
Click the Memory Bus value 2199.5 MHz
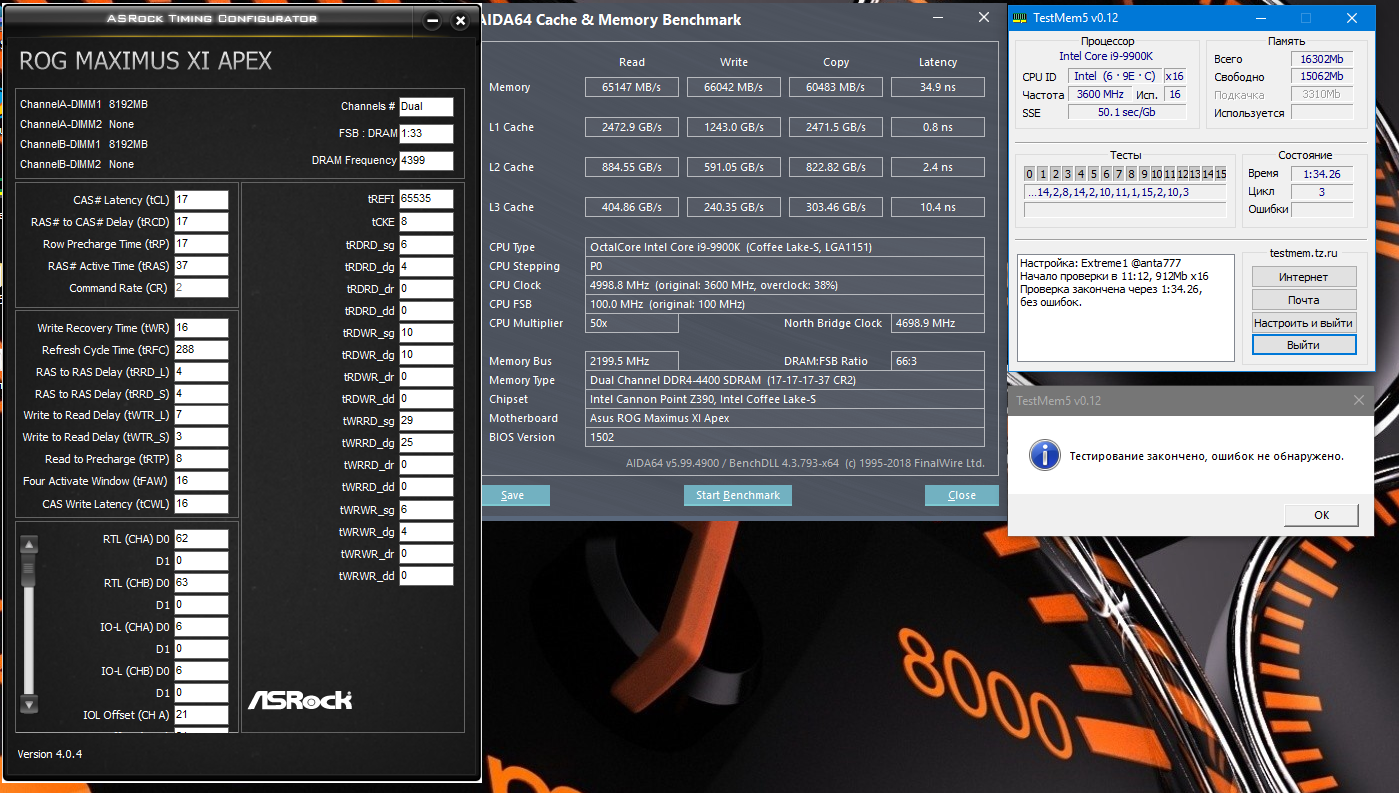click(x=632, y=361)
